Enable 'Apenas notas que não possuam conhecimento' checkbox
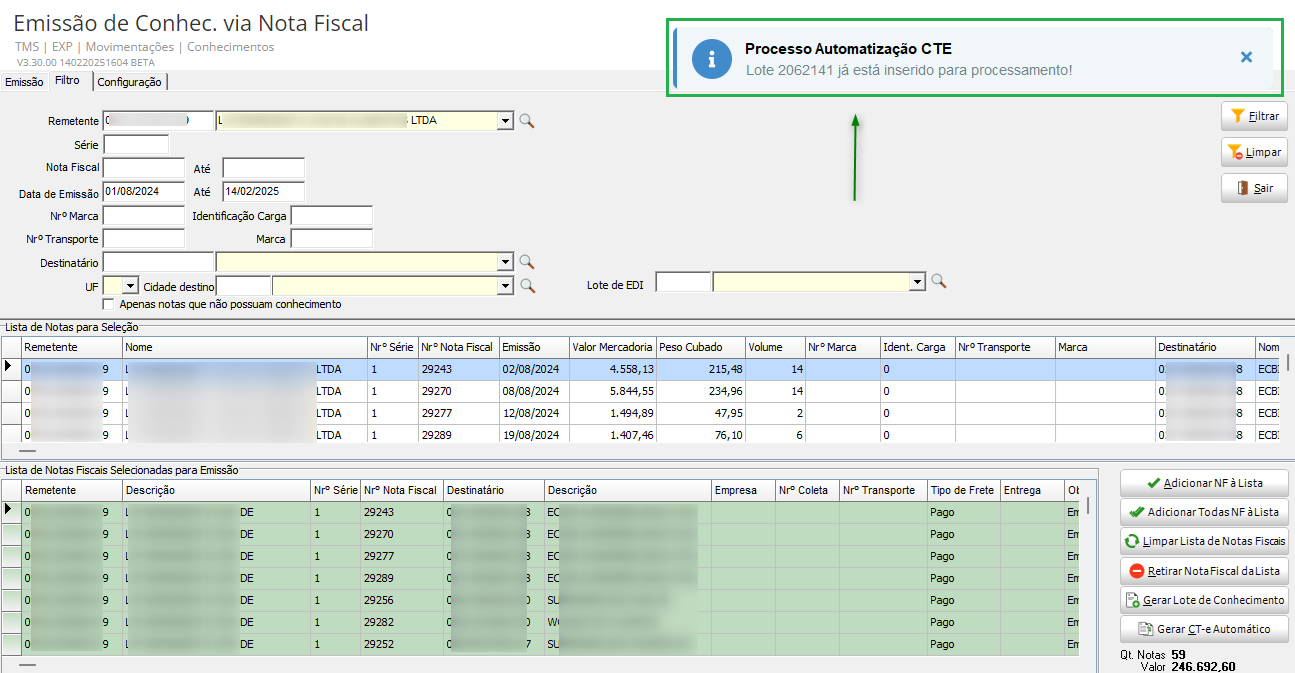The height and width of the screenshot is (673, 1295). [x=109, y=304]
